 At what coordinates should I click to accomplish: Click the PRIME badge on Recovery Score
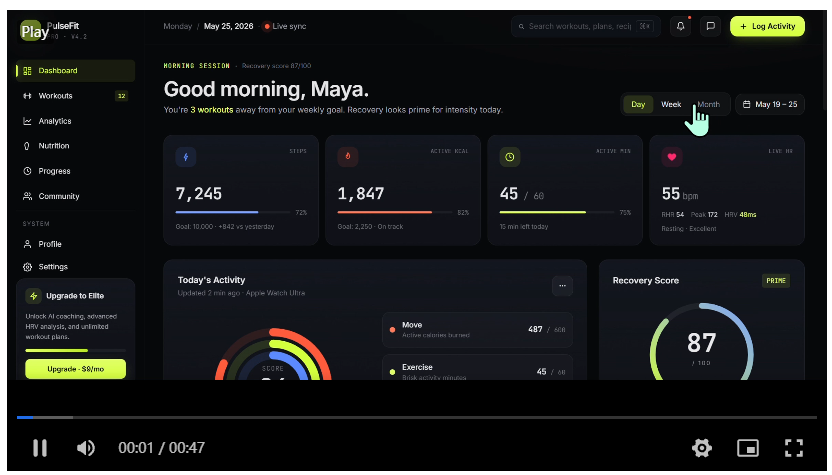(x=776, y=281)
